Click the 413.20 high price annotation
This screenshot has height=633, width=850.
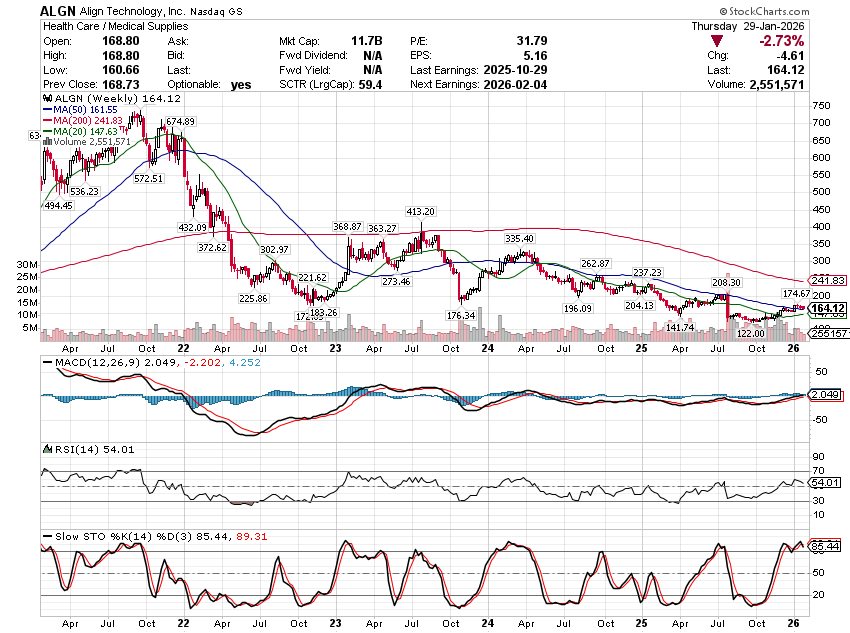(x=420, y=212)
